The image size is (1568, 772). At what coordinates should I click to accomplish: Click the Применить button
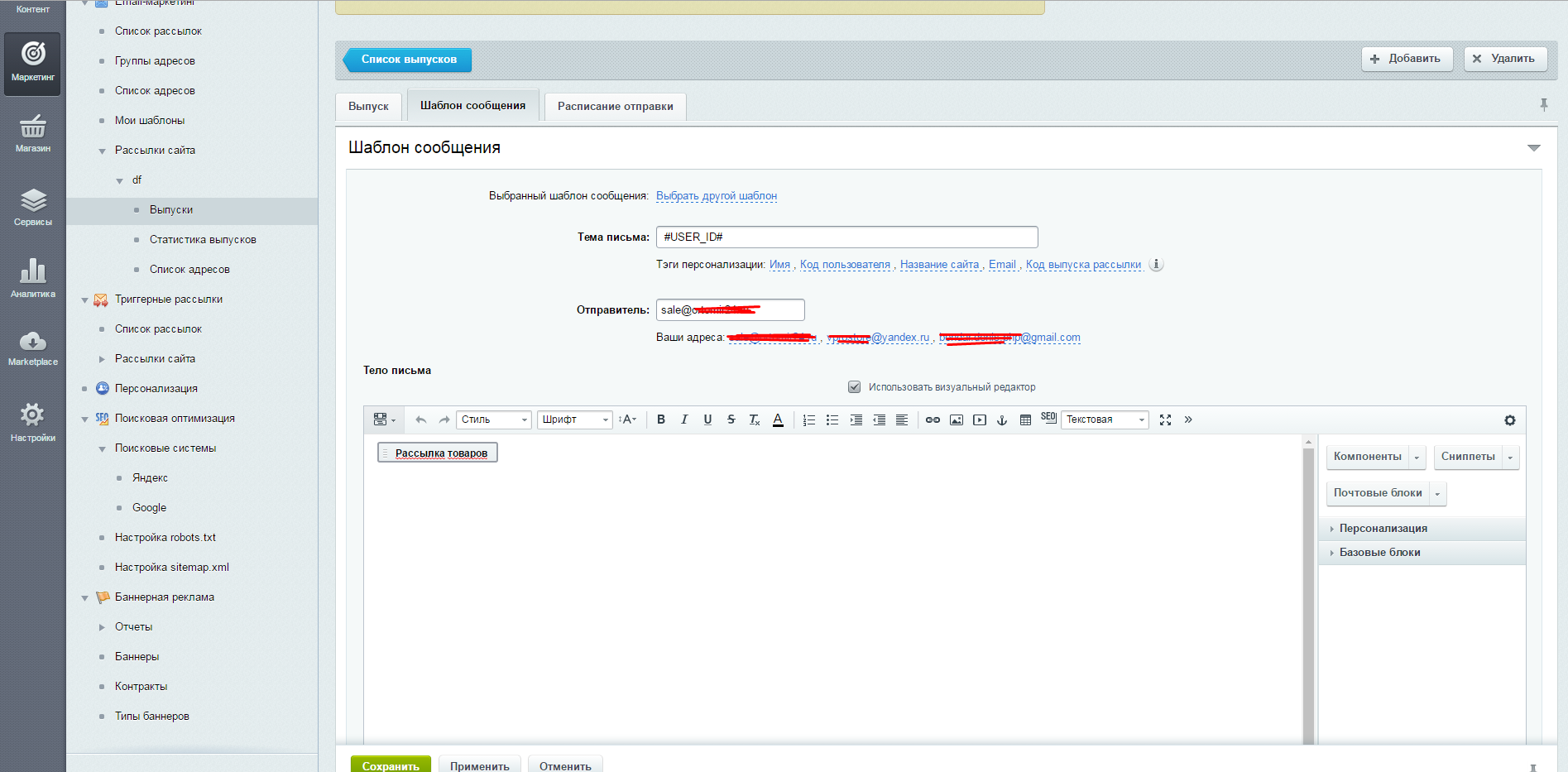tap(480, 765)
